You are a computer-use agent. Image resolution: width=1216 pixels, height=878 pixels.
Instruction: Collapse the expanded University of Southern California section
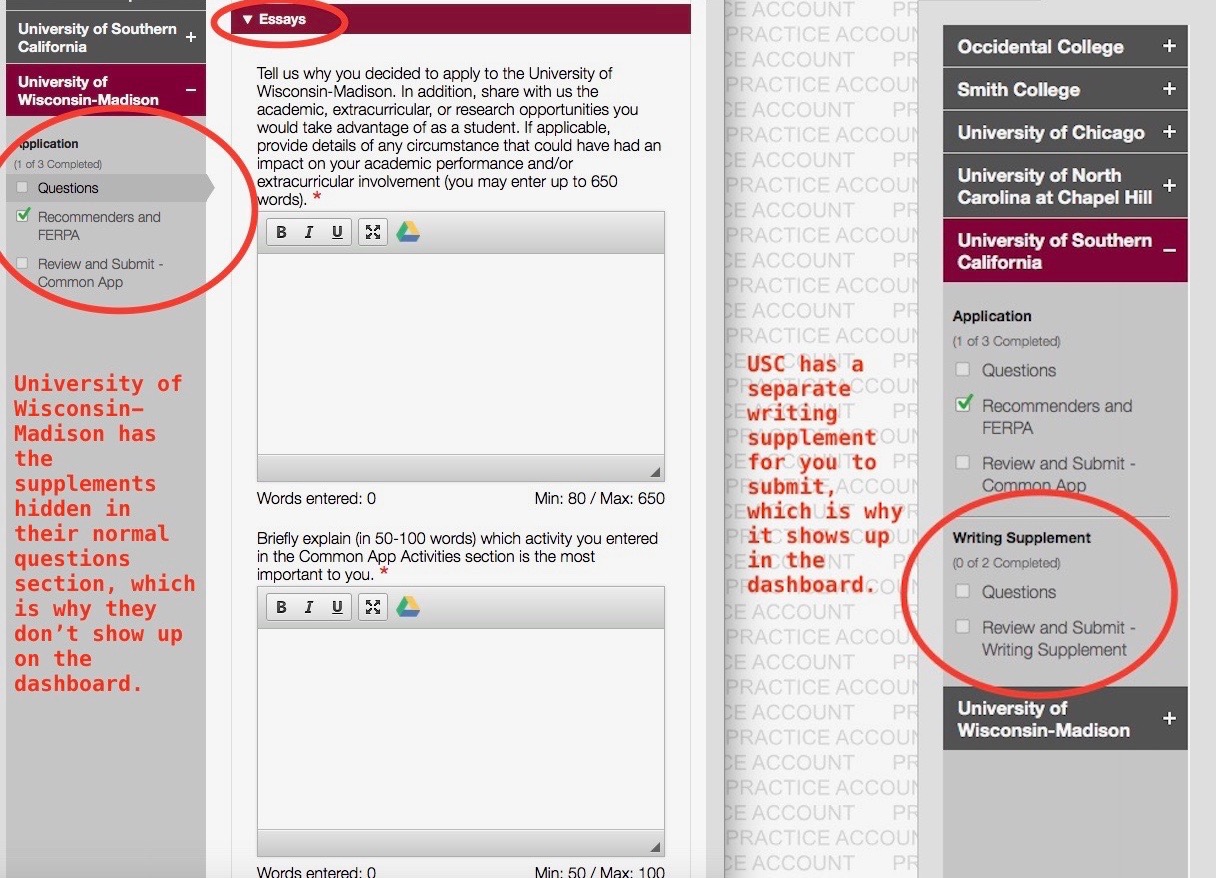tap(1065, 251)
